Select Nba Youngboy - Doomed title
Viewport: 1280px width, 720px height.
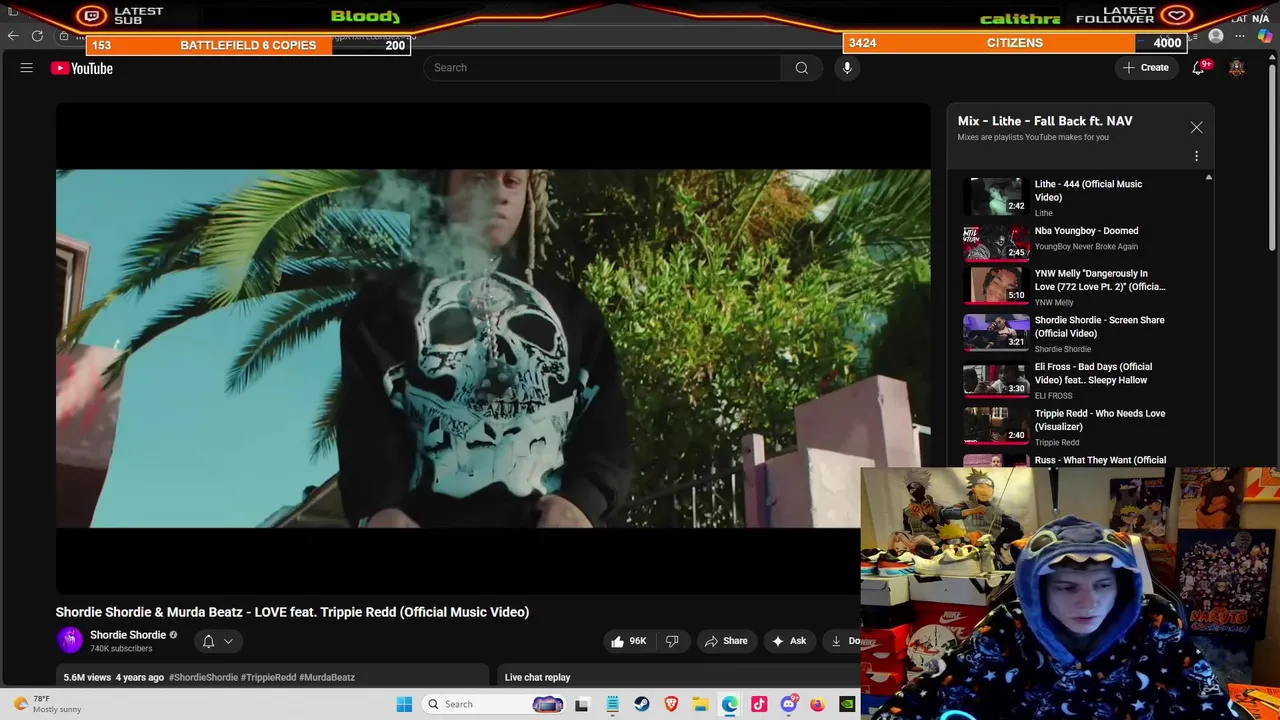(x=1086, y=231)
